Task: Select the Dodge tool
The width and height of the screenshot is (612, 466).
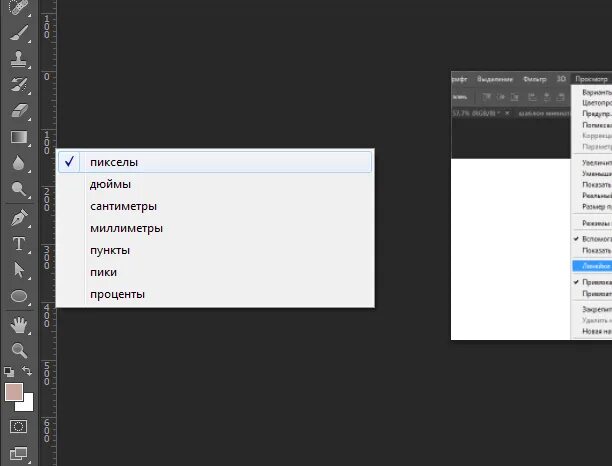Action: point(18,189)
